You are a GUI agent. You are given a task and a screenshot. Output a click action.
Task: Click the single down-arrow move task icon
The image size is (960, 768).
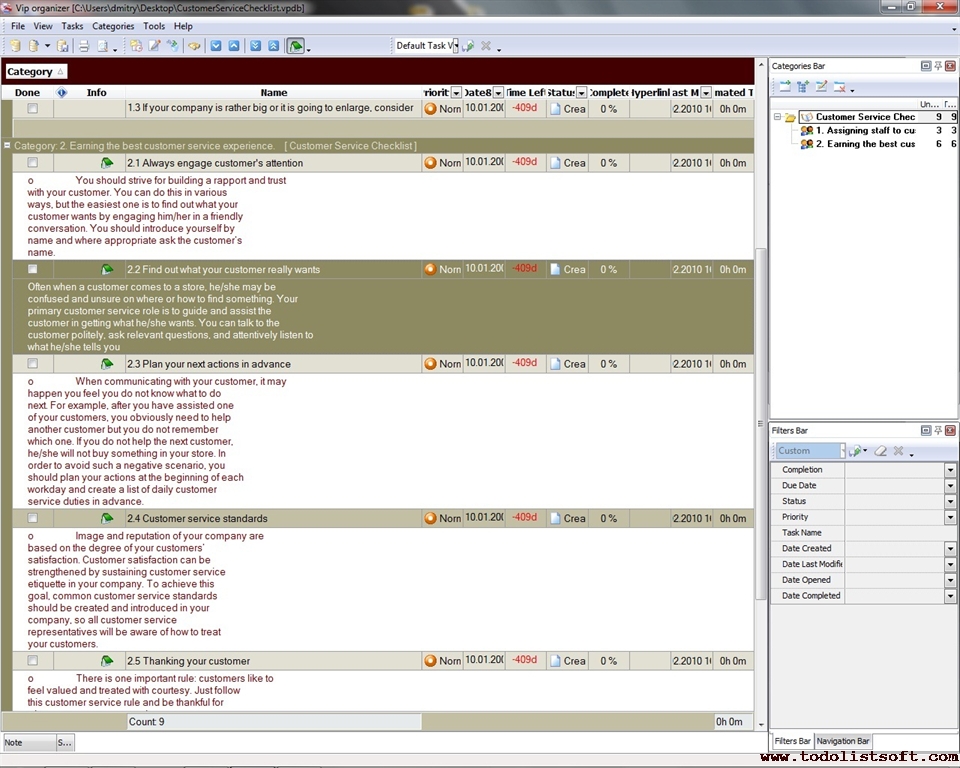(x=216, y=46)
